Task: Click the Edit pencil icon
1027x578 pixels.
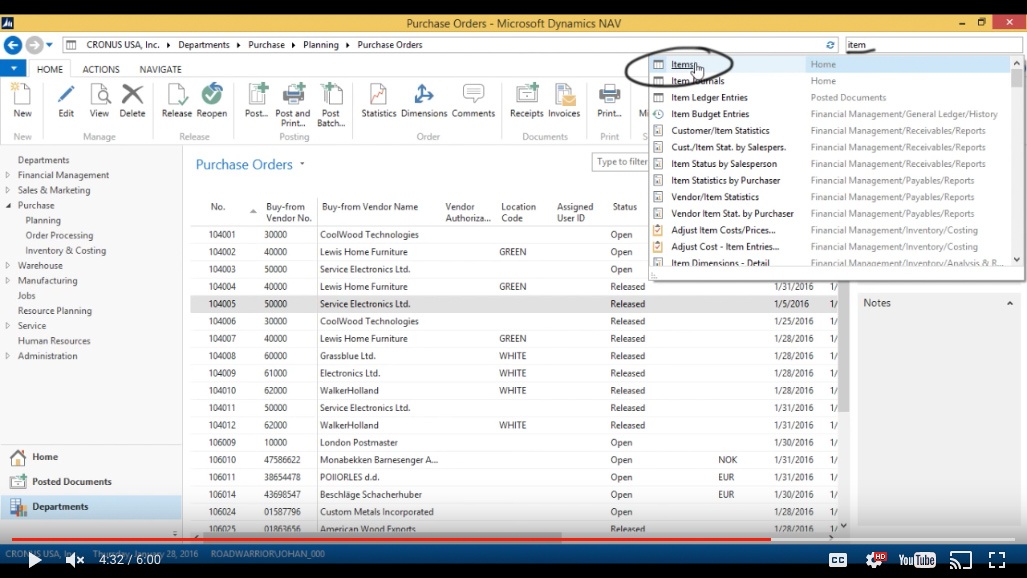Action: tap(66, 95)
